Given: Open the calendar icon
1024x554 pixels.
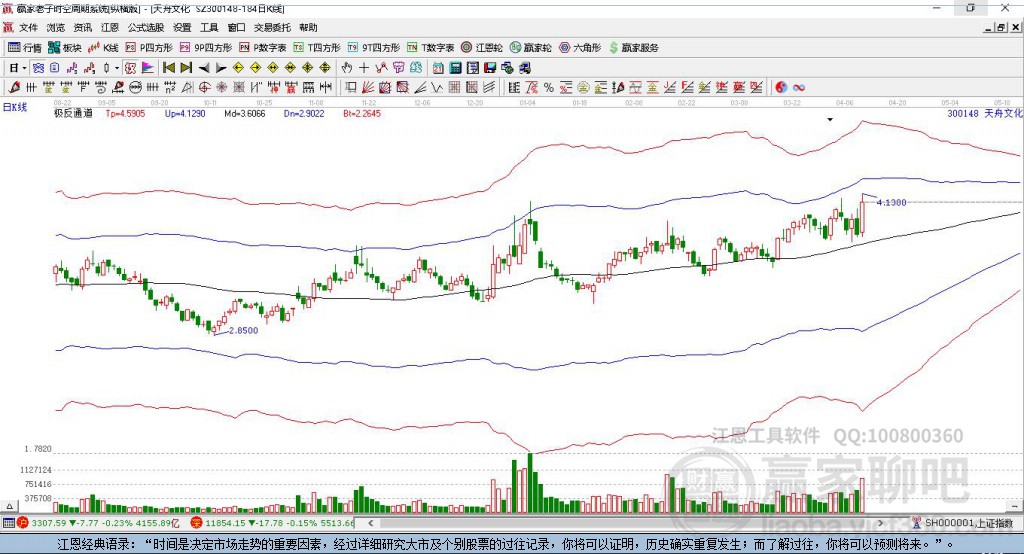Looking at the screenshot, I should click(438, 68).
